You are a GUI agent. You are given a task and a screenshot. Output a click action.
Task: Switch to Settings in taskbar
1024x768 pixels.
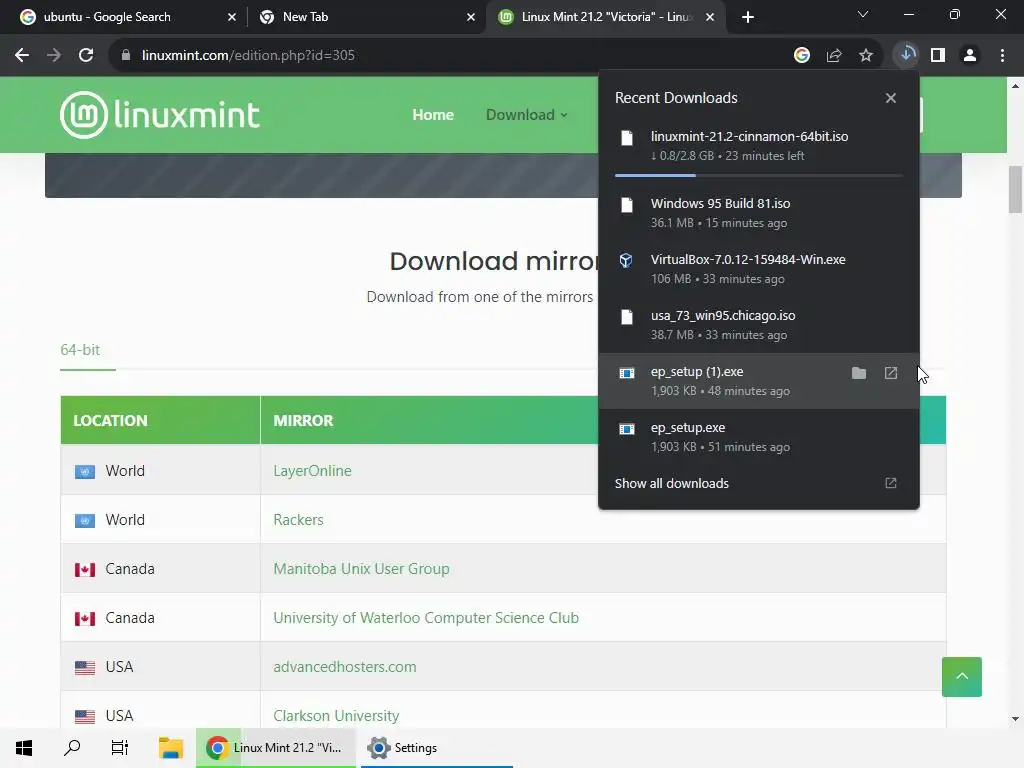pyautogui.click(x=436, y=748)
